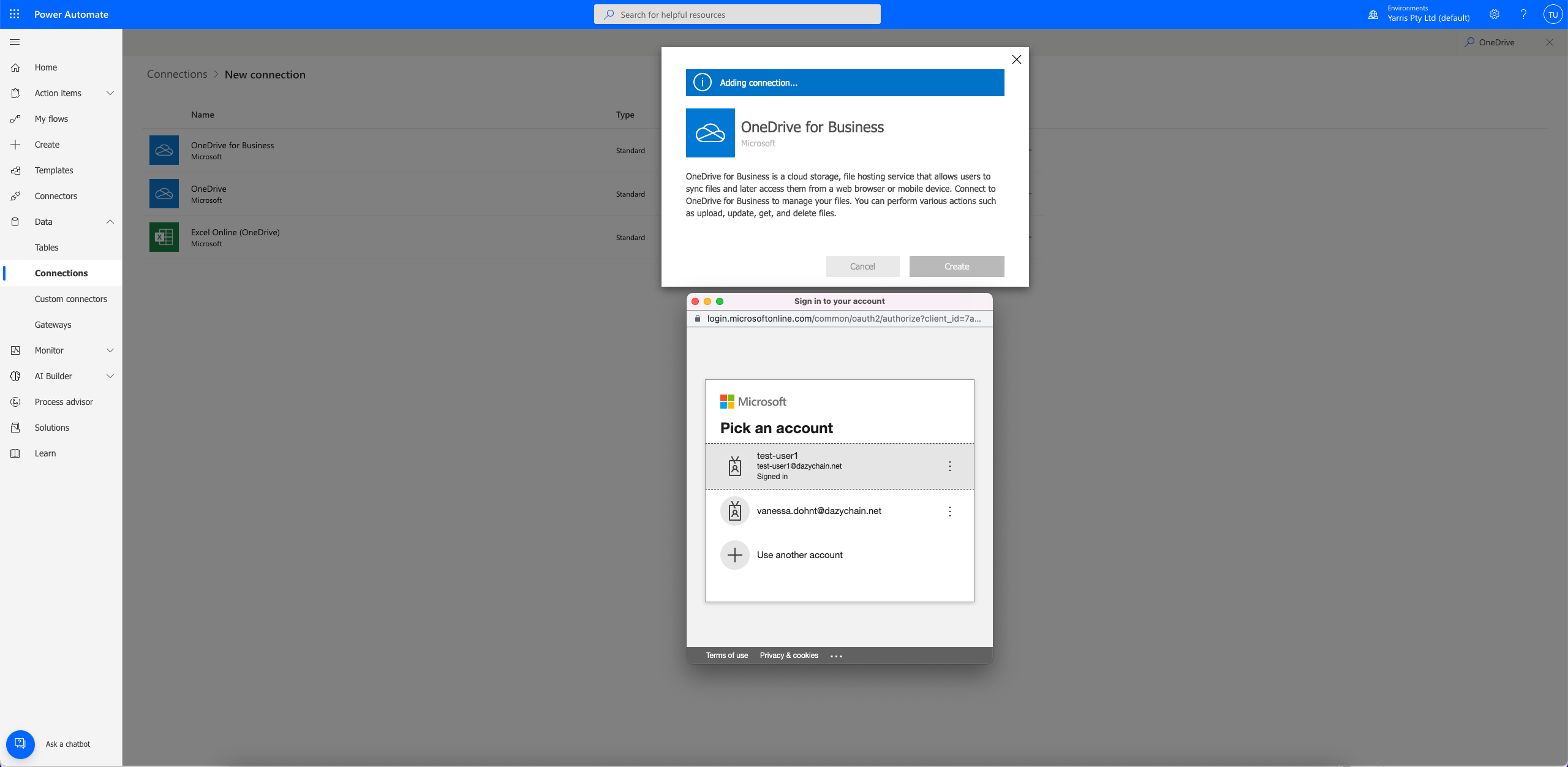
Task: Click the Cancel button in dialog
Action: [x=862, y=266]
